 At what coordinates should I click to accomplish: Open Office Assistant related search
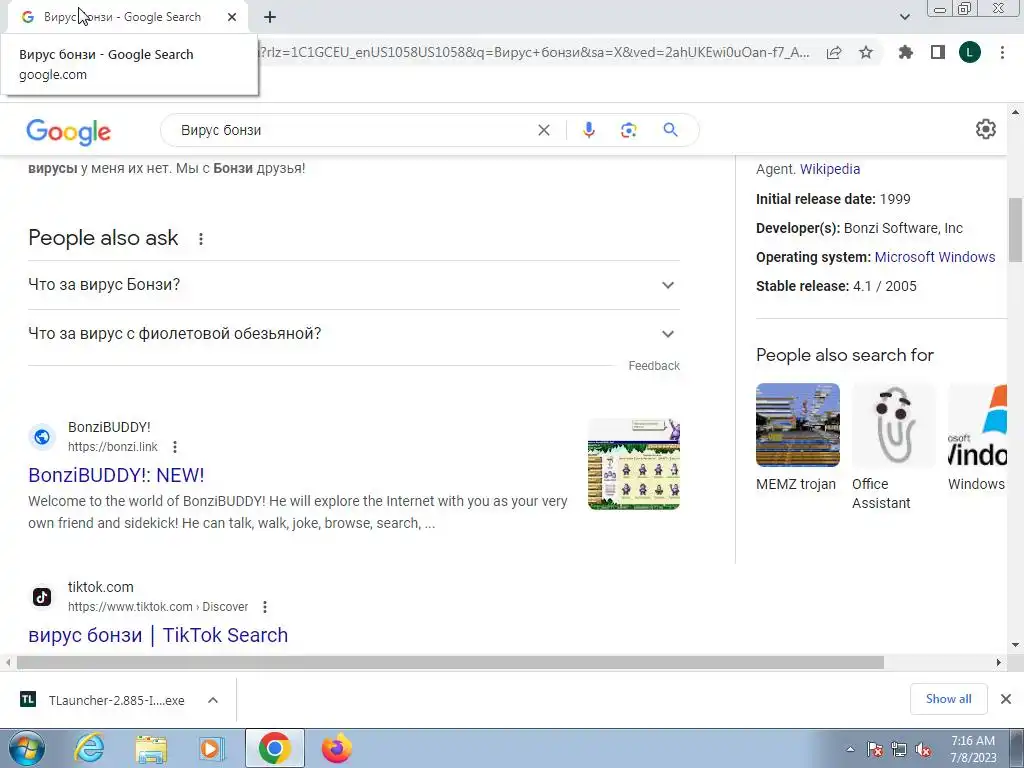[893, 447]
